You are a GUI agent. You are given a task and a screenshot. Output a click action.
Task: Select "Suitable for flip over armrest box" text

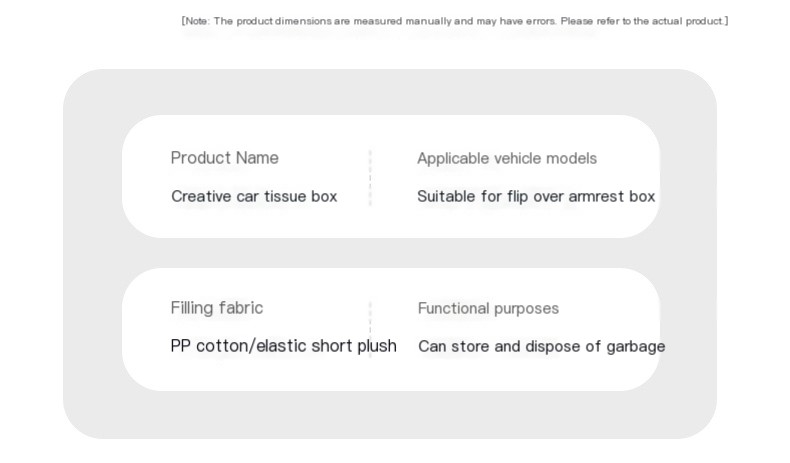point(536,196)
